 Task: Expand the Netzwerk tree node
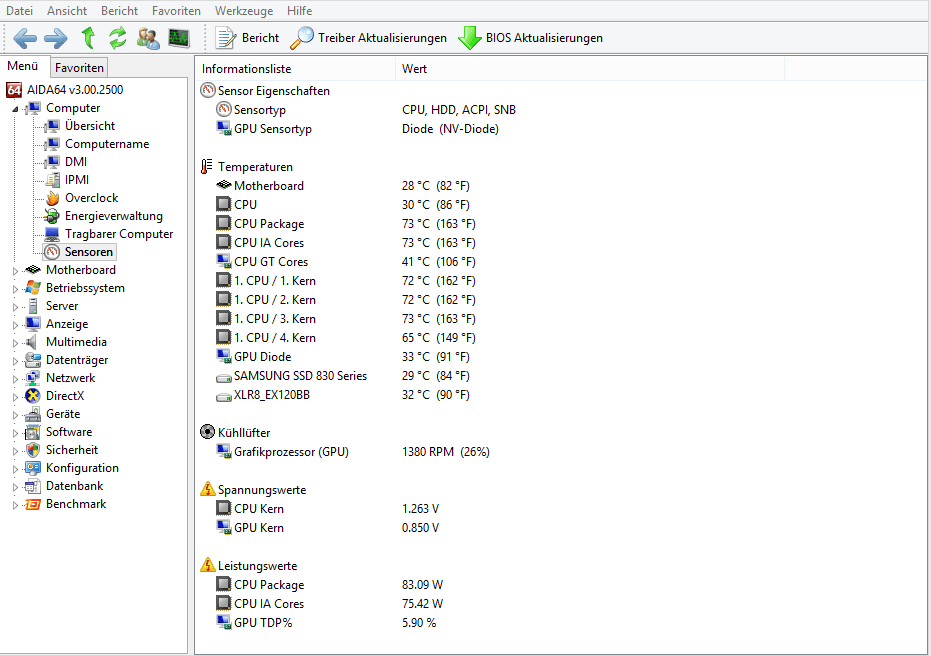pyautogui.click(x=15, y=379)
